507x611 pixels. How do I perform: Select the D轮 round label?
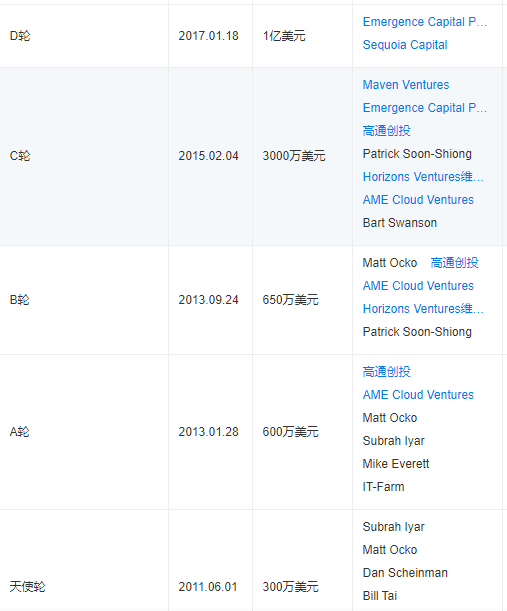pos(20,36)
